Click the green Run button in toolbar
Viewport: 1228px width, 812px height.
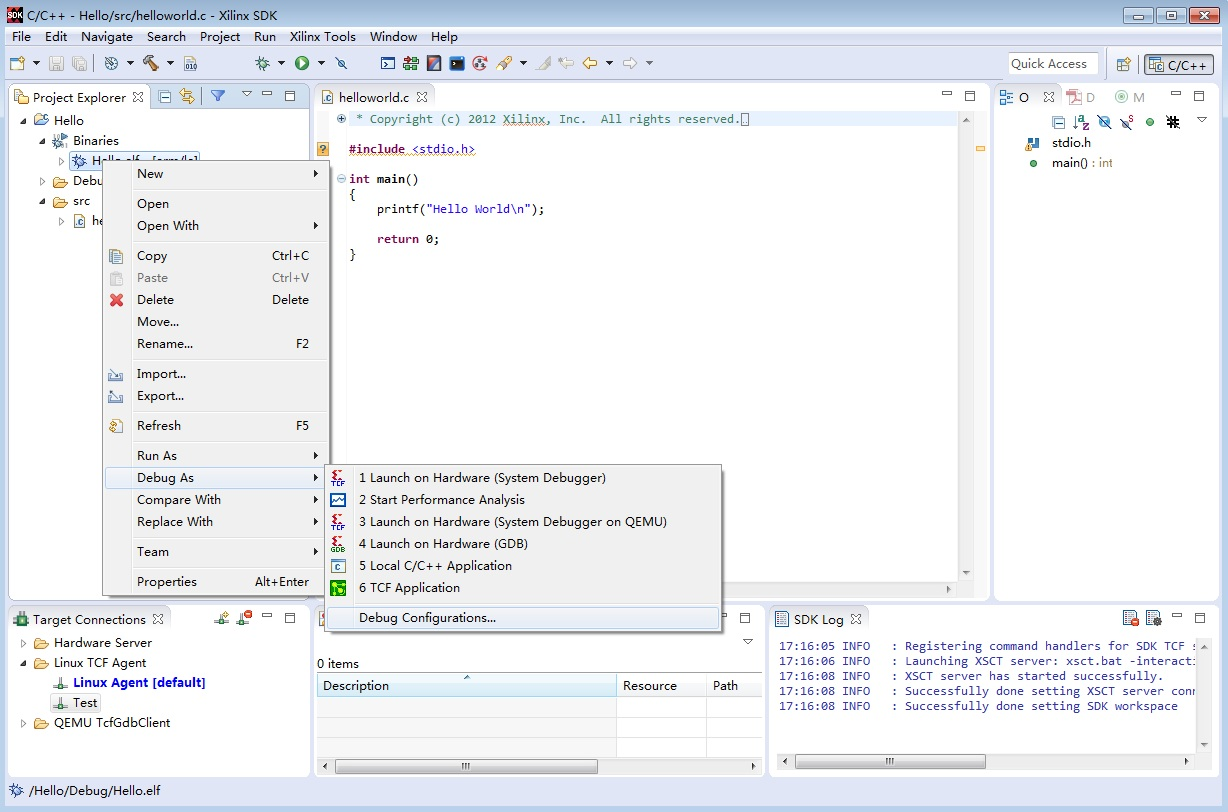(x=302, y=63)
